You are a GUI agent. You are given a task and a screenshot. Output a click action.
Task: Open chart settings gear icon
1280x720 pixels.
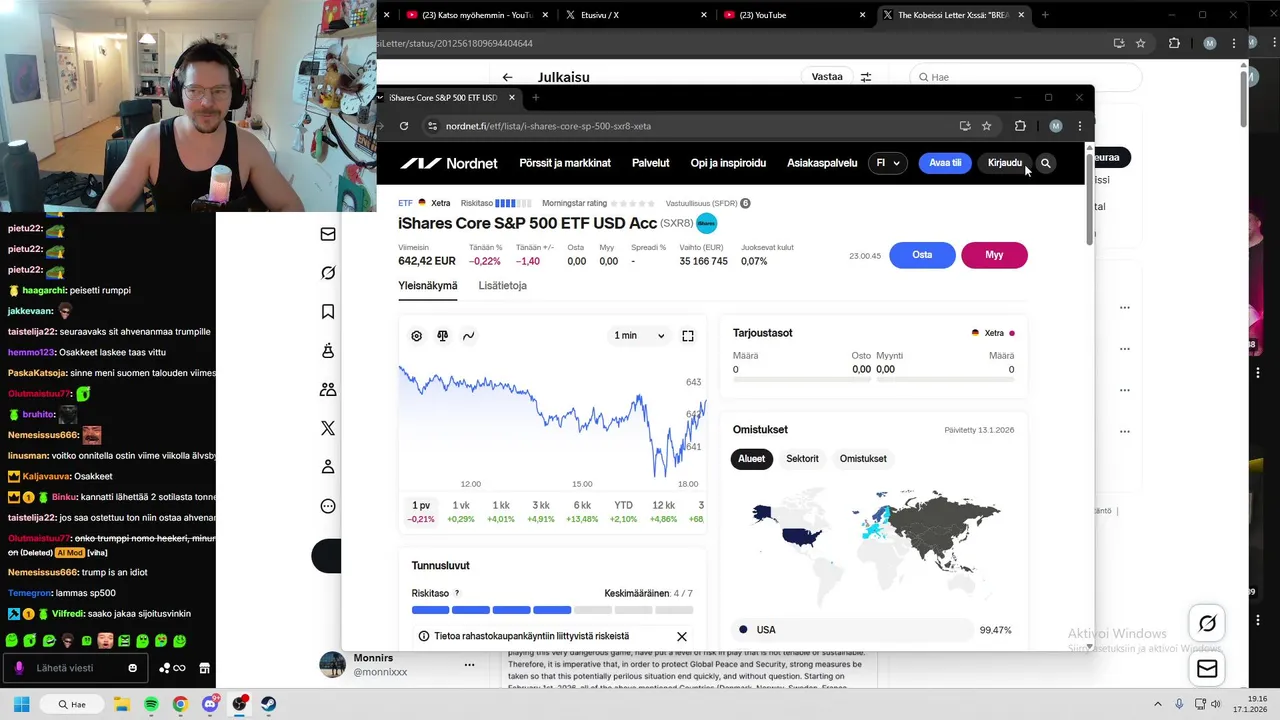[x=417, y=336]
